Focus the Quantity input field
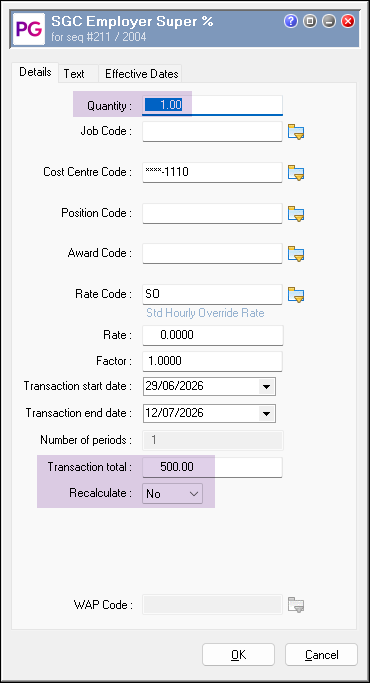 pyautogui.click(x=213, y=105)
